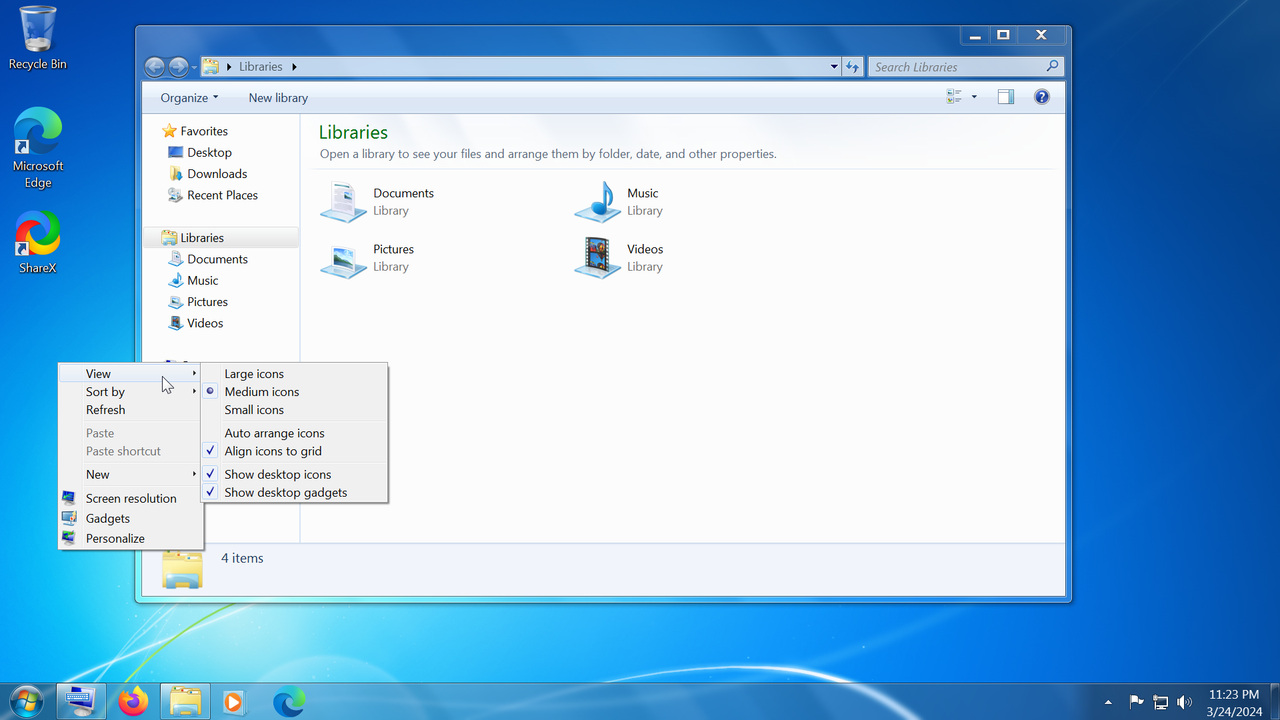Select the Large icons option
Screen dimensions: 1280x720
click(295, 374)
